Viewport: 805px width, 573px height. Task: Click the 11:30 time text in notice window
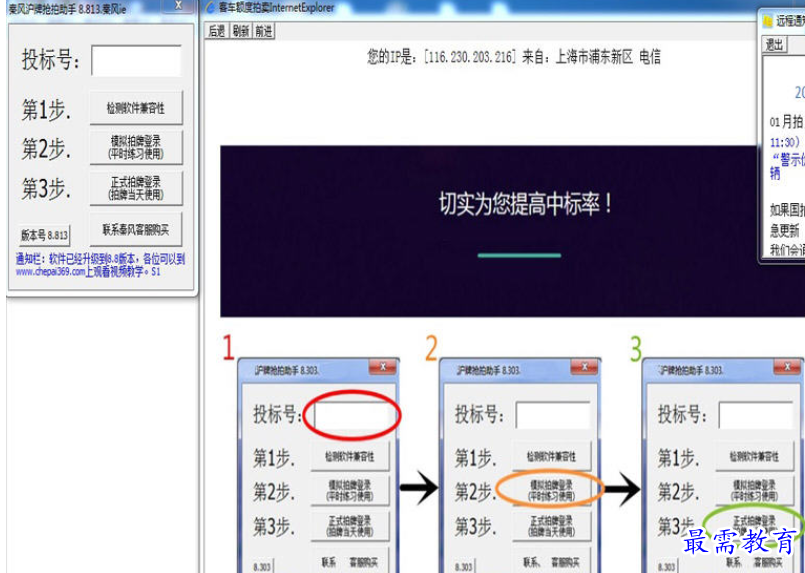(x=783, y=142)
